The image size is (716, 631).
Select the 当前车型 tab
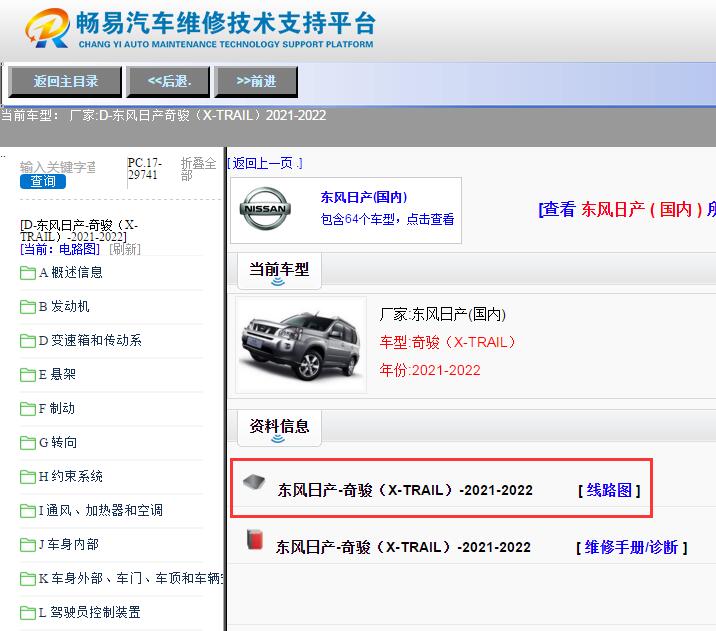point(279,270)
